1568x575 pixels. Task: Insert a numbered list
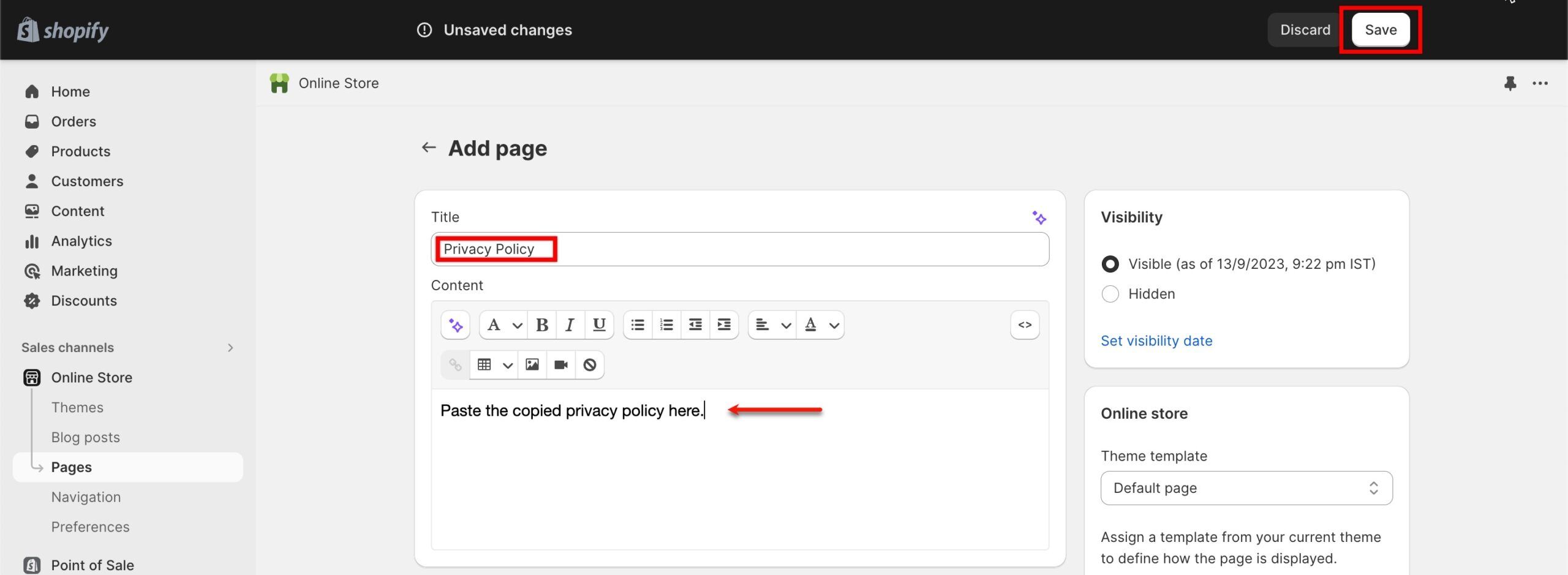(x=666, y=325)
